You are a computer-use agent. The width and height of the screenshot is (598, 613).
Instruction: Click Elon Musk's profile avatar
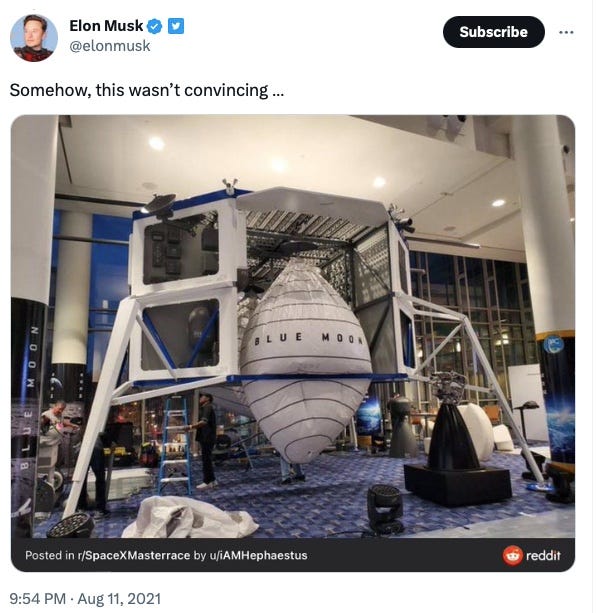34,38
